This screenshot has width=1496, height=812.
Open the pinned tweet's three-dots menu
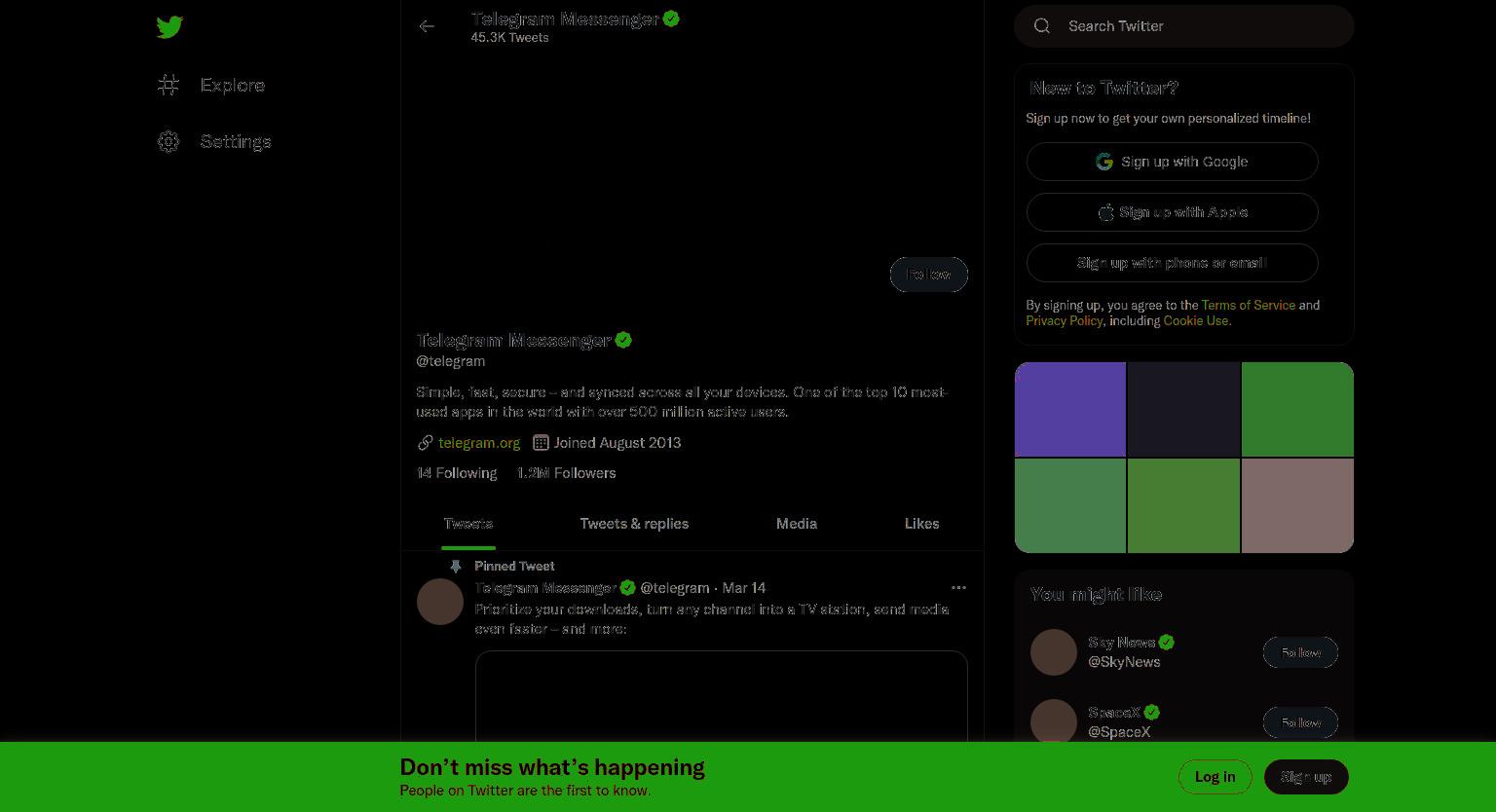958,588
